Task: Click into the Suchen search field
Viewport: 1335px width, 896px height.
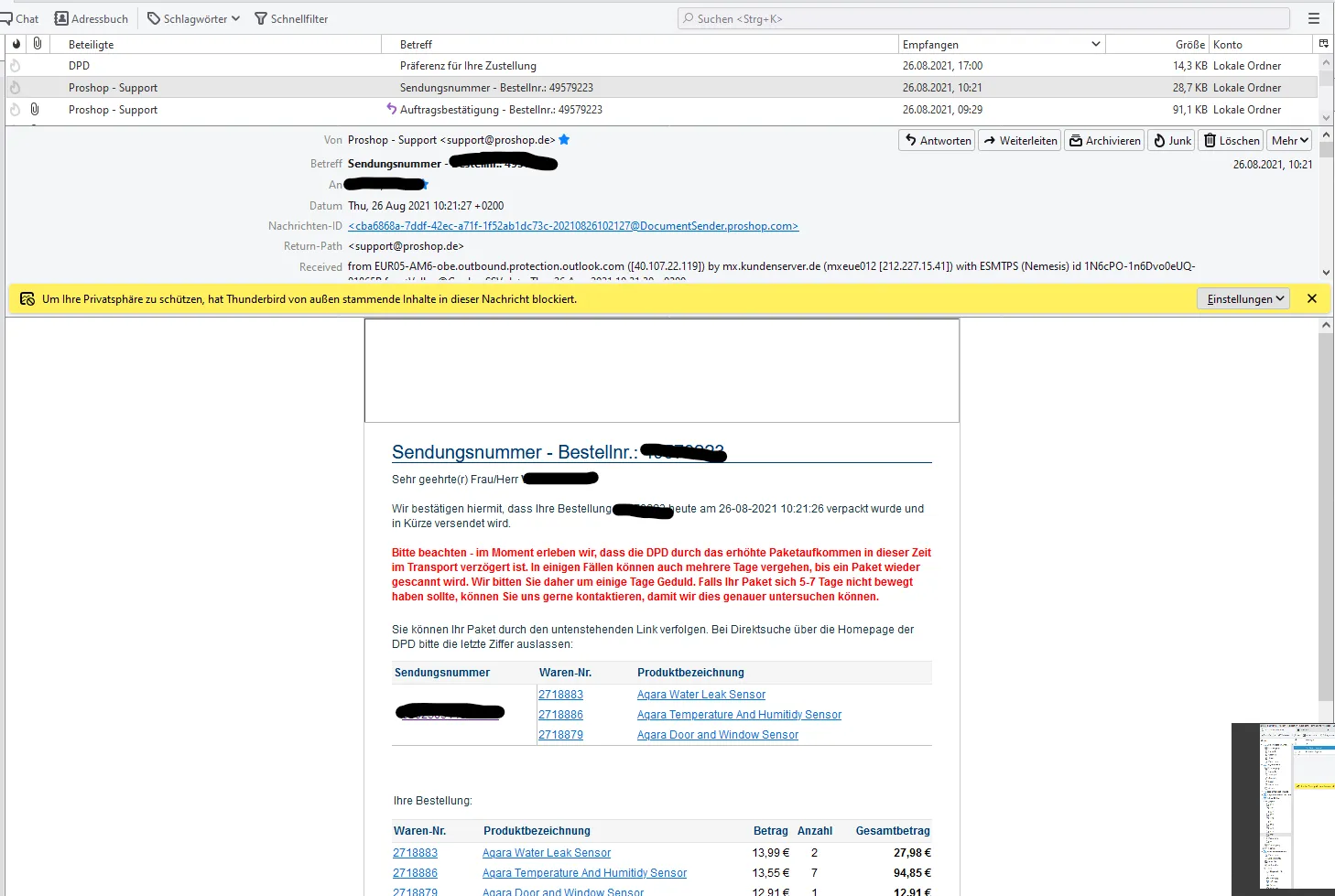Action: pos(983,18)
